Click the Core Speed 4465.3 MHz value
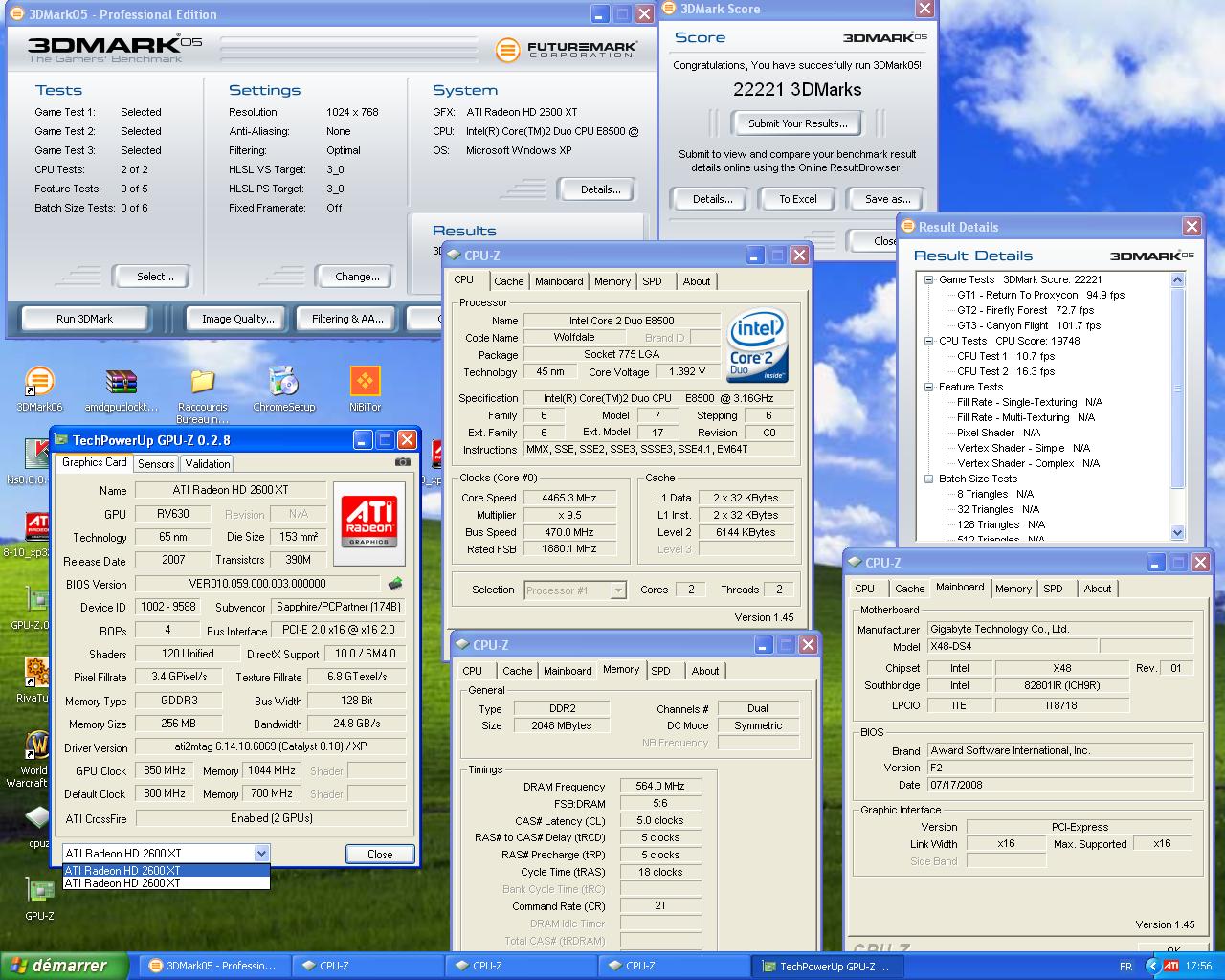The height and width of the screenshot is (980, 1225). (569, 498)
